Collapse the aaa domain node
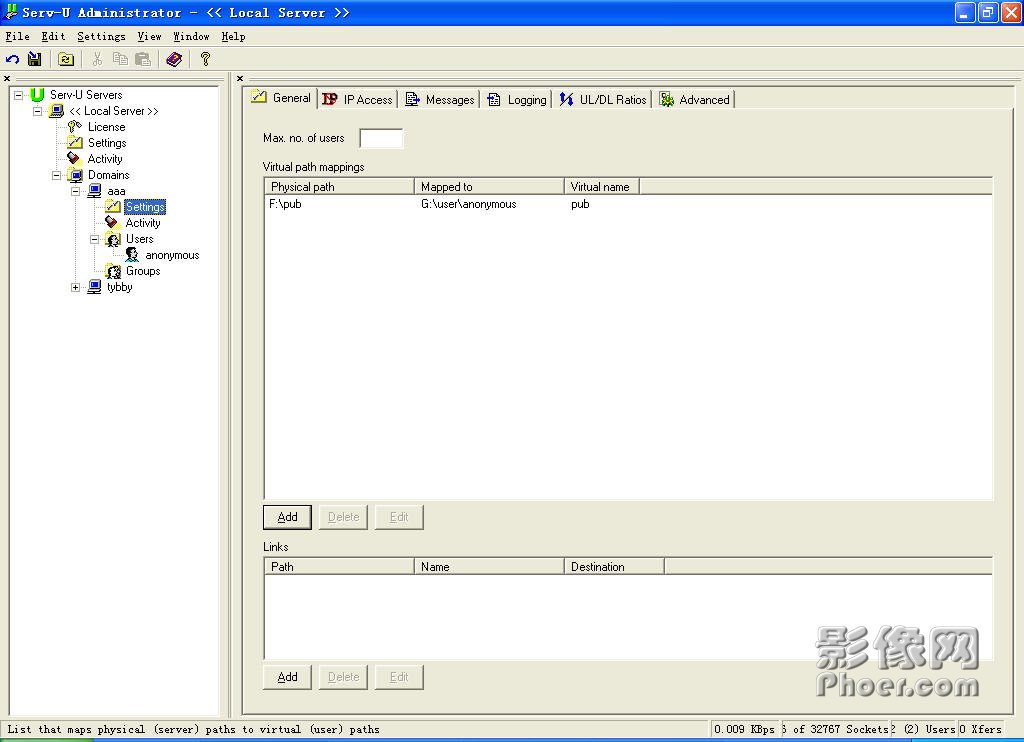The height and width of the screenshot is (742, 1024). (x=76, y=191)
